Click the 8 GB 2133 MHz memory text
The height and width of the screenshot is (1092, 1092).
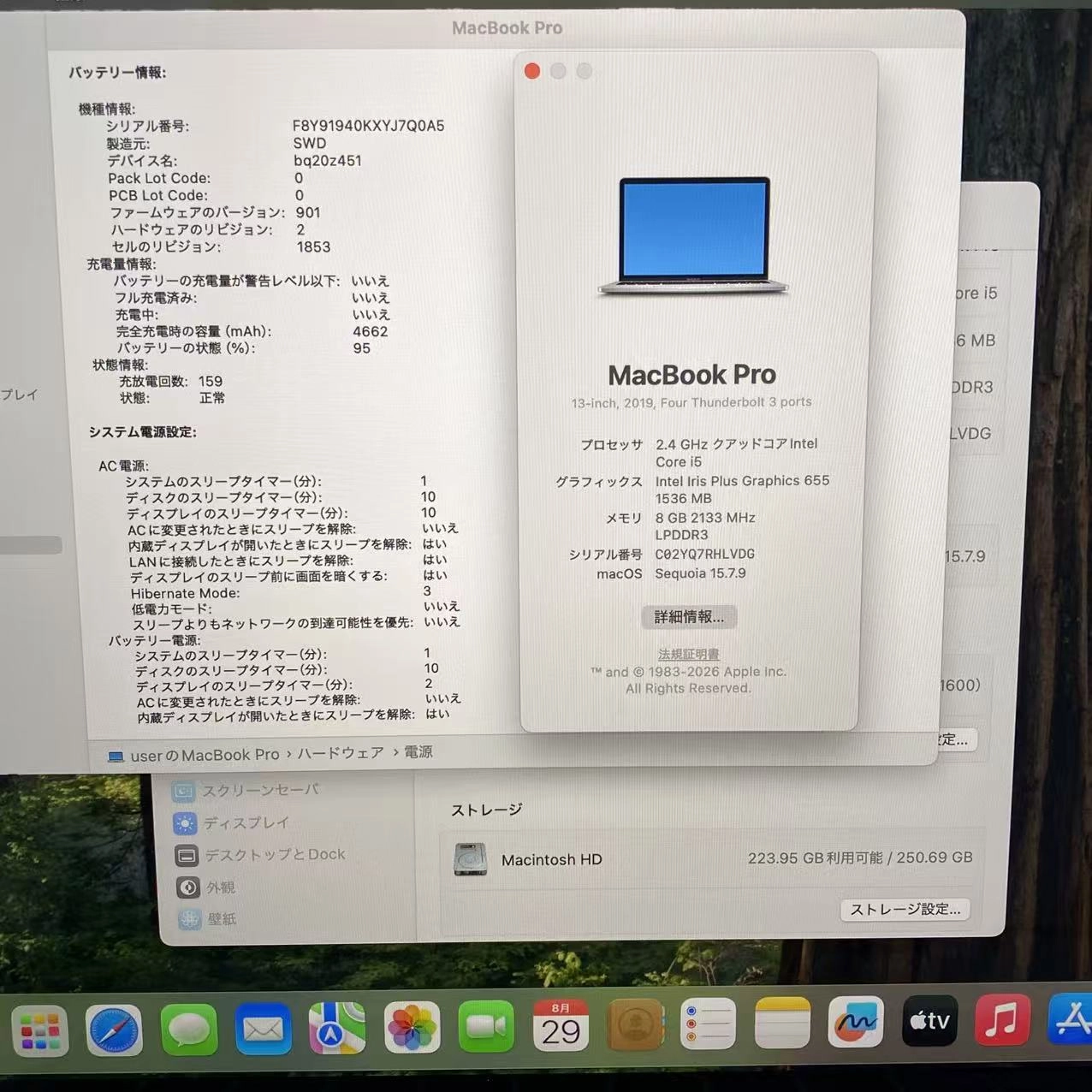tap(705, 518)
